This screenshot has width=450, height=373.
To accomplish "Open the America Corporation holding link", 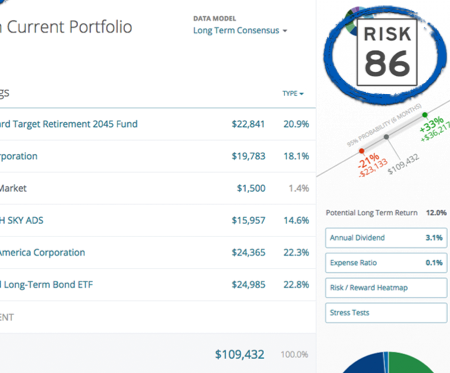I will [42, 252].
